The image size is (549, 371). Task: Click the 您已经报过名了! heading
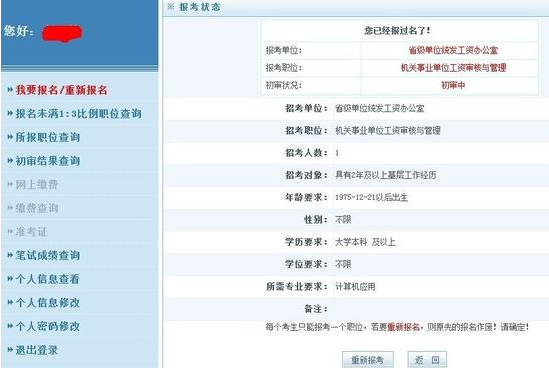coord(397,31)
